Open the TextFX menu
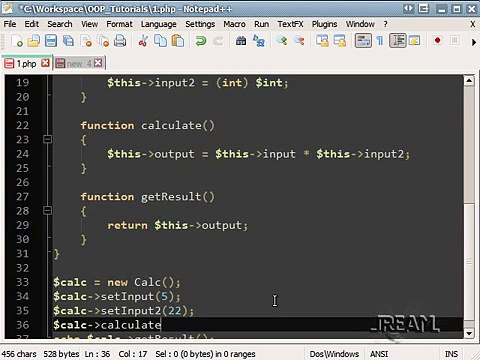 (x=290, y=24)
